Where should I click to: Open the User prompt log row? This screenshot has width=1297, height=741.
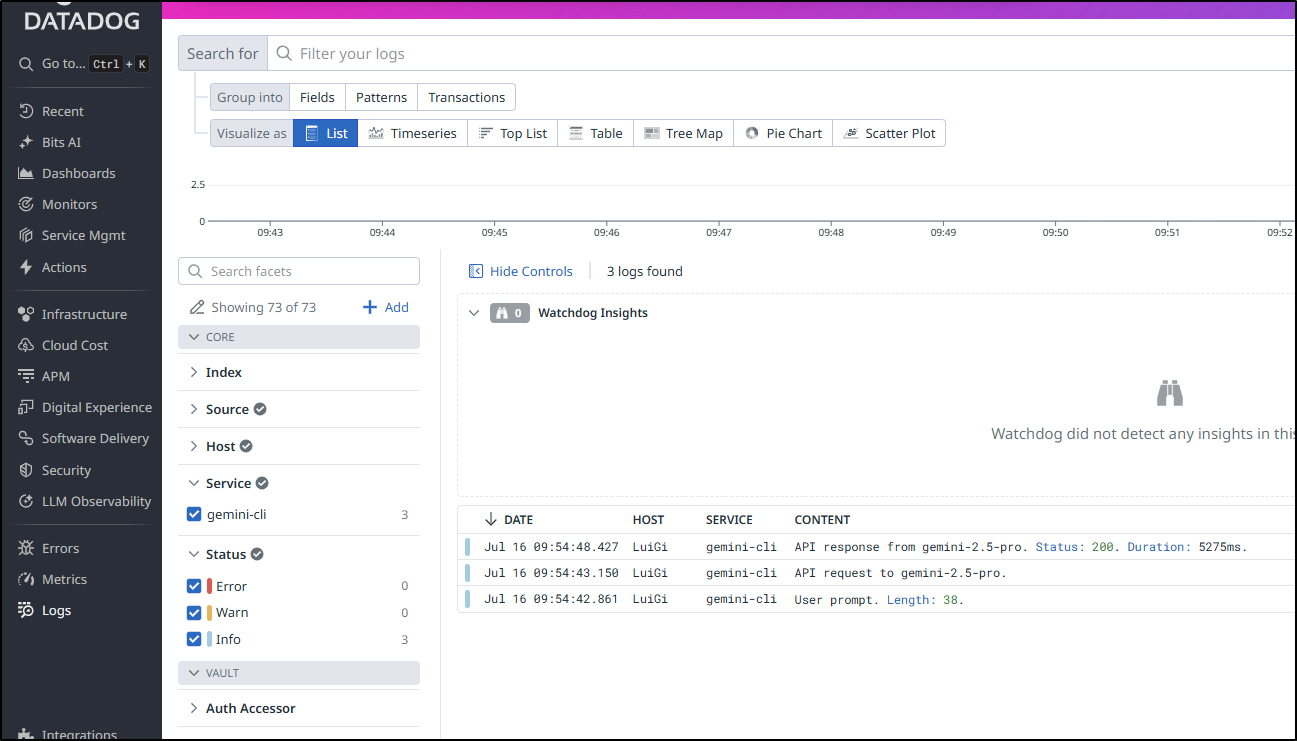(877, 599)
